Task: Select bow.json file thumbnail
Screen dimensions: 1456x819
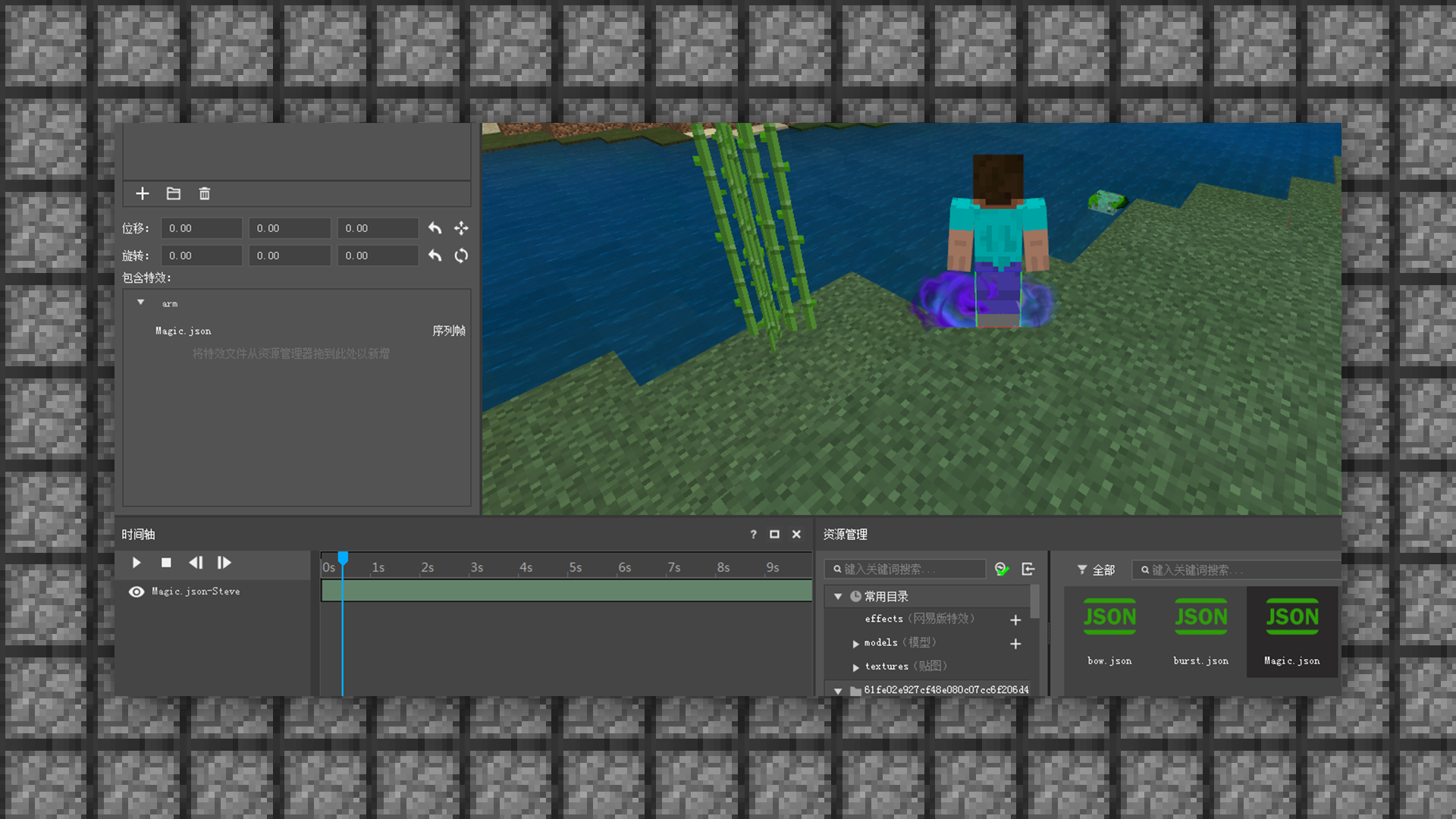Action: coord(1109,631)
